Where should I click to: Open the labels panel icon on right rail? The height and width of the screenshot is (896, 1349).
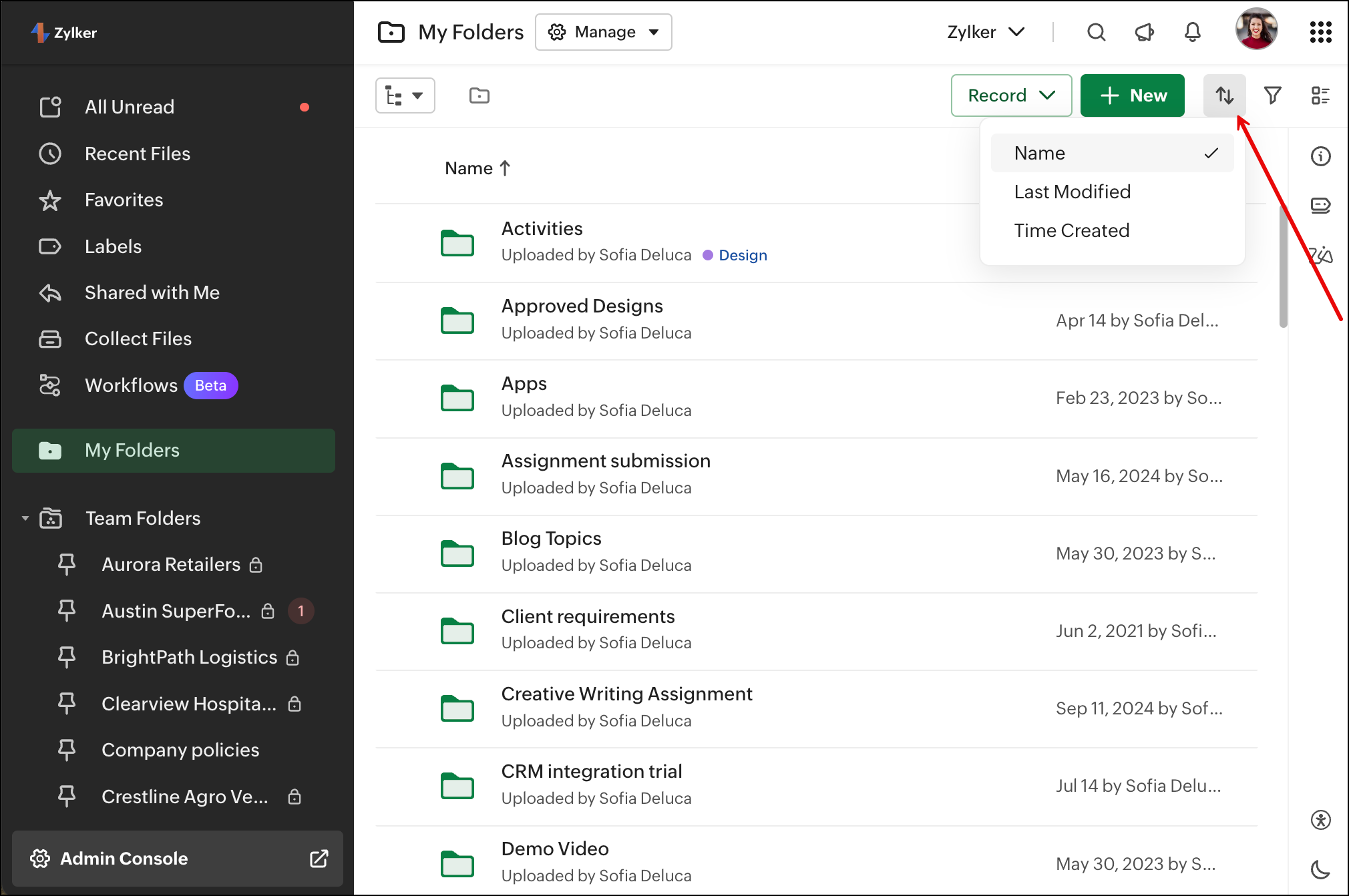point(1320,205)
